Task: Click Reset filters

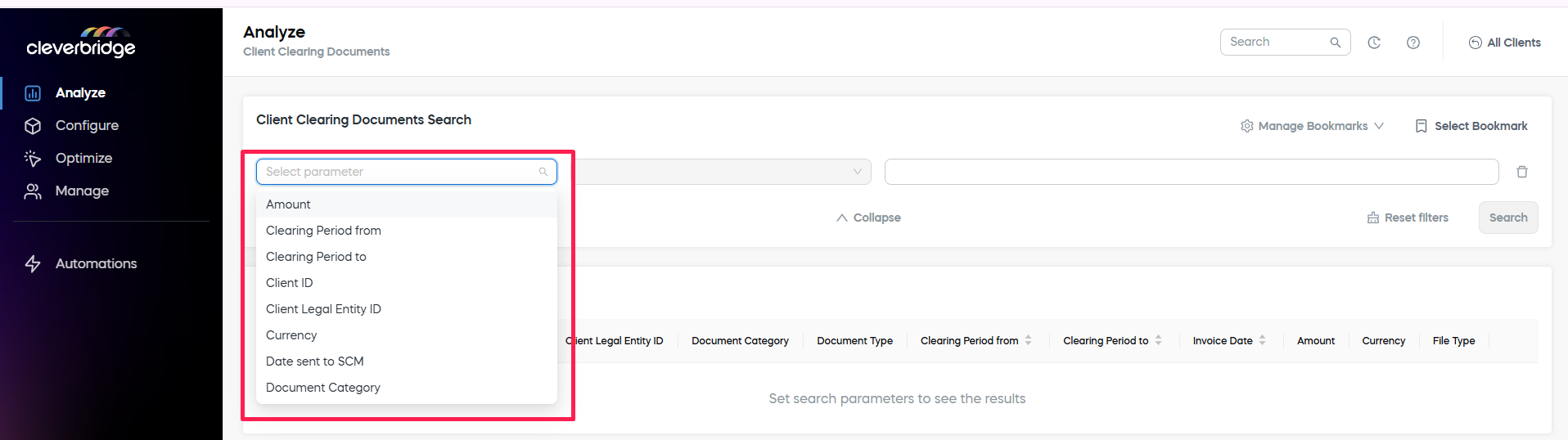Action: pyautogui.click(x=1408, y=218)
